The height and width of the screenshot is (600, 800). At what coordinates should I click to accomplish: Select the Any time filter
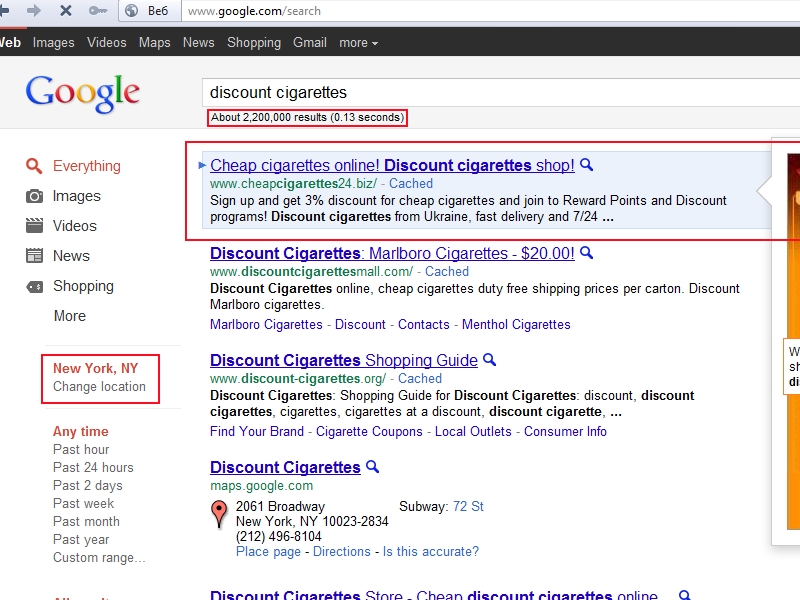click(x=81, y=432)
